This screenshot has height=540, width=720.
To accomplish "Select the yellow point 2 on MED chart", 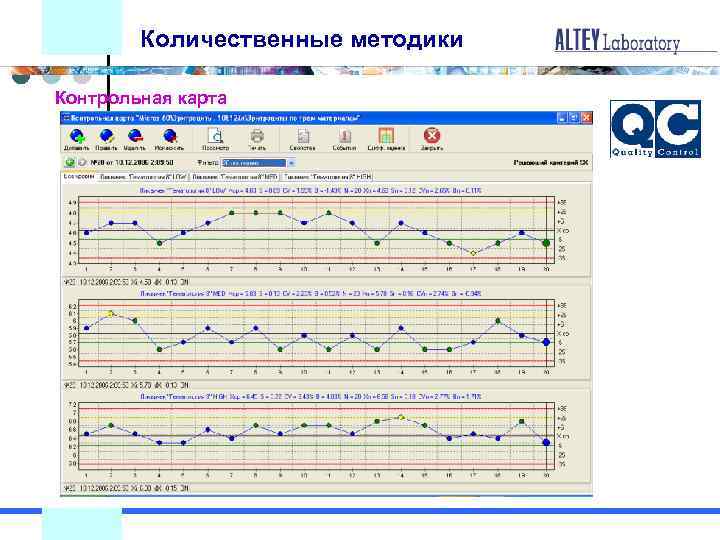I will click(x=111, y=314).
